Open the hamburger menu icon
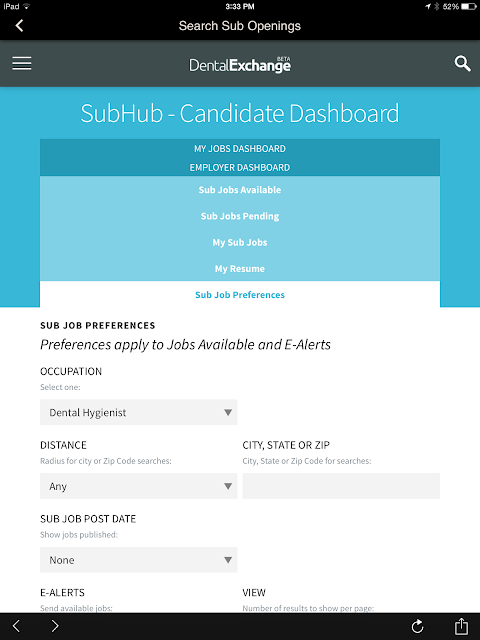Image resolution: width=480 pixels, height=640 pixels. point(22,64)
